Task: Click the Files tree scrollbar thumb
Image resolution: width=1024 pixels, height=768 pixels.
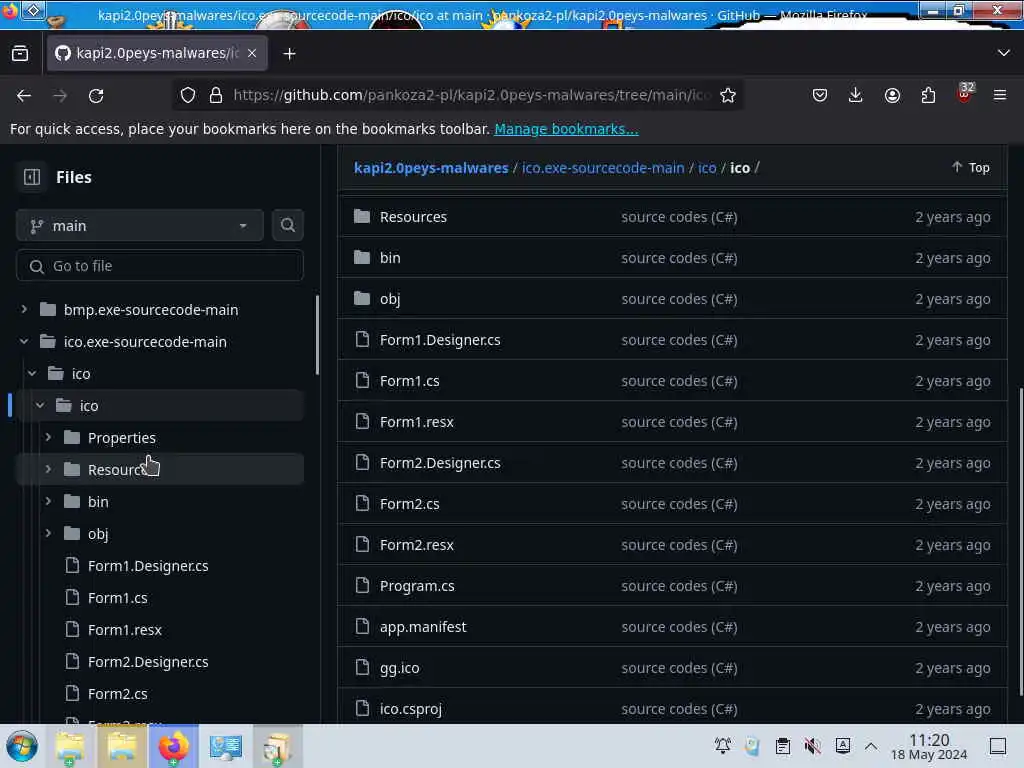Action: pos(317,335)
